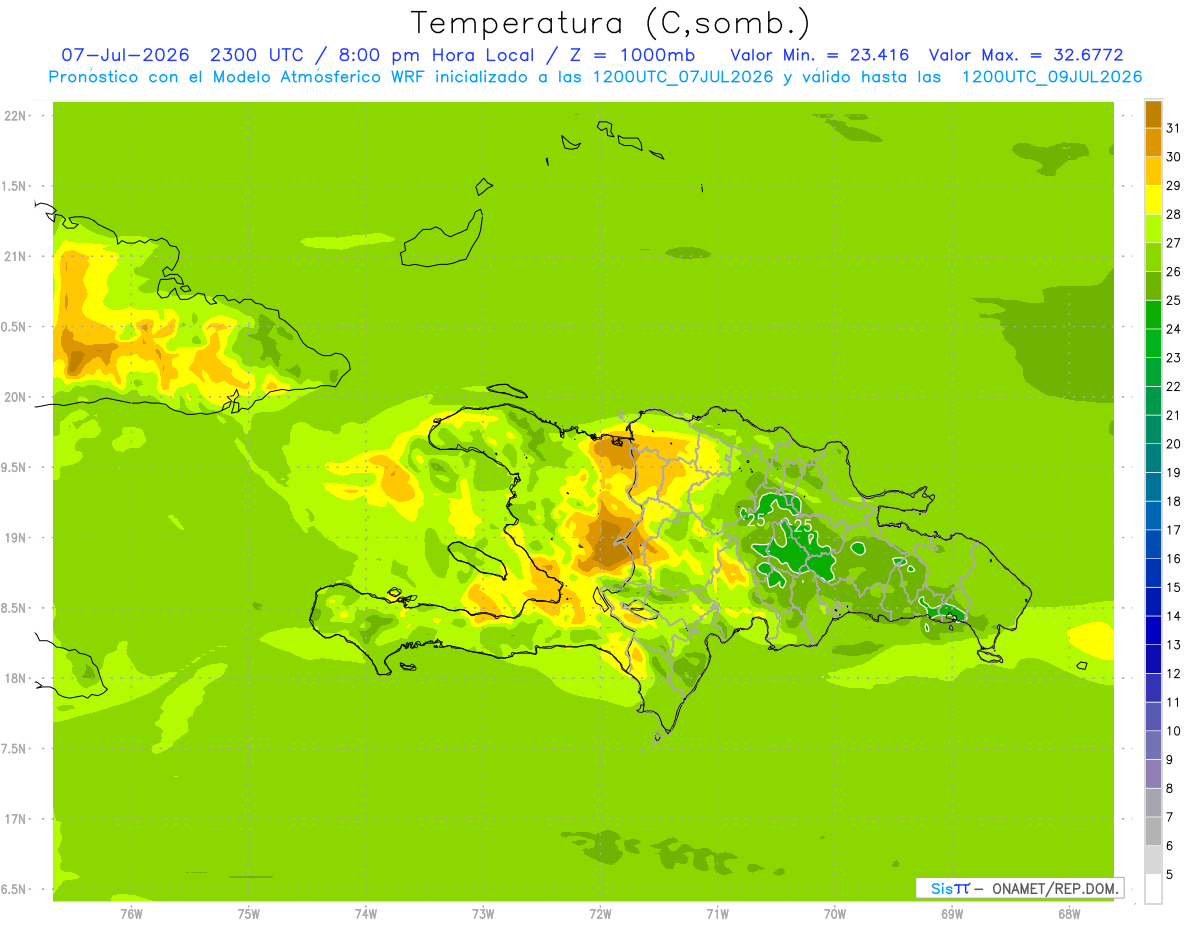Click the legend value "31"
1200x927 pixels.
tap(1173, 128)
